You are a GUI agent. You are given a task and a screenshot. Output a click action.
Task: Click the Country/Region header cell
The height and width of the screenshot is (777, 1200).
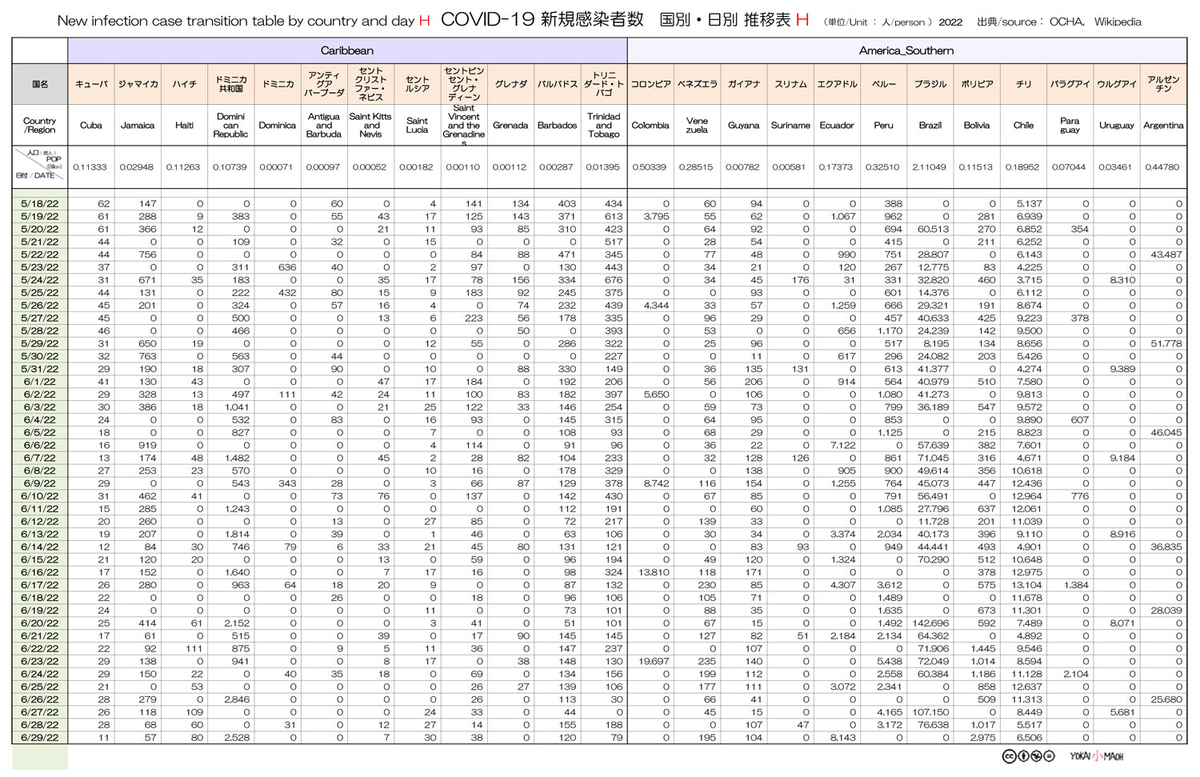pos(40,125)
